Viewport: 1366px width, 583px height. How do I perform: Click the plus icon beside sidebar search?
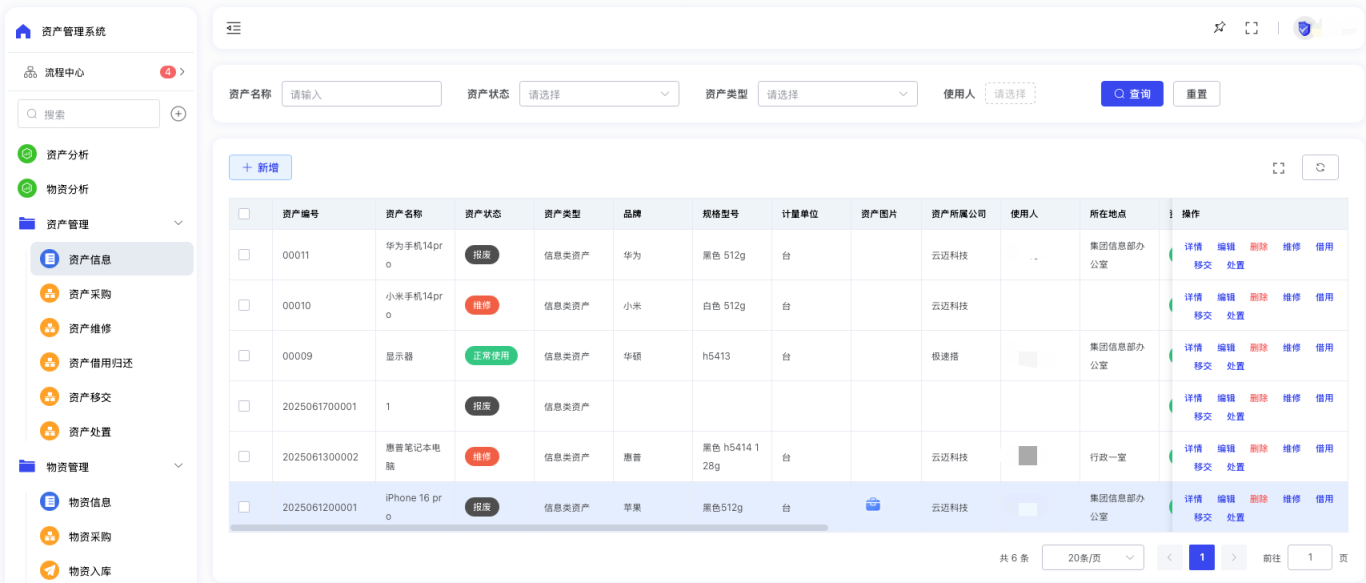[178, 114]
